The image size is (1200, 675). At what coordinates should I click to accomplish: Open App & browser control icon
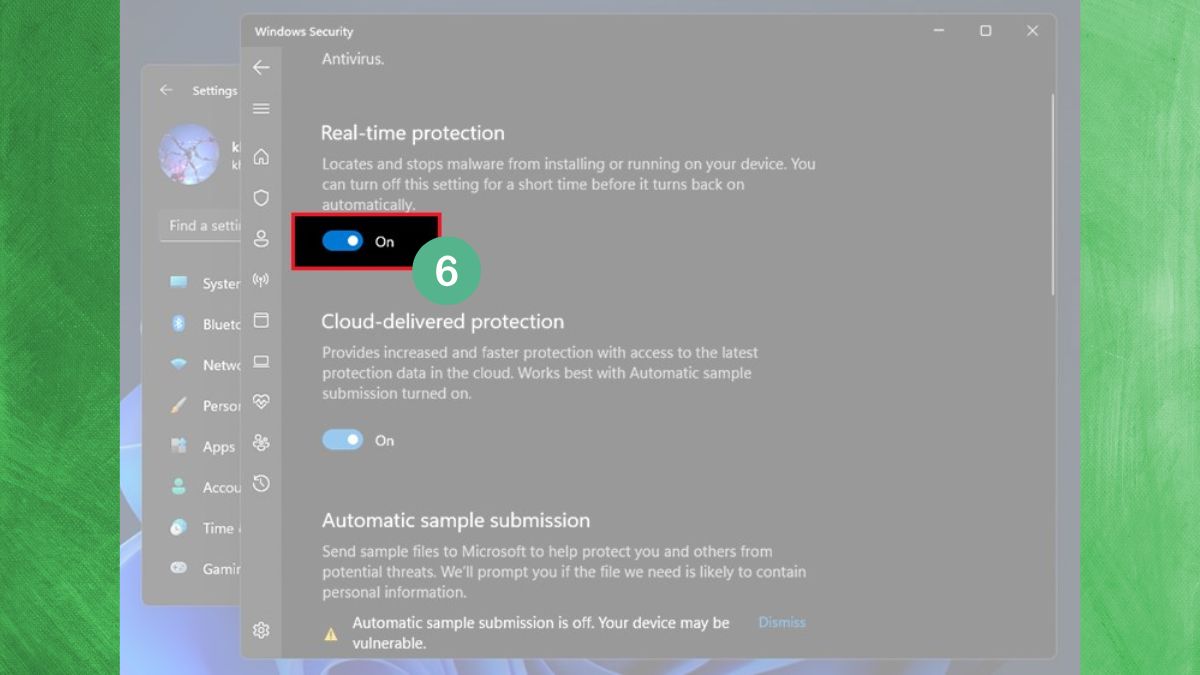coord(261,320)
